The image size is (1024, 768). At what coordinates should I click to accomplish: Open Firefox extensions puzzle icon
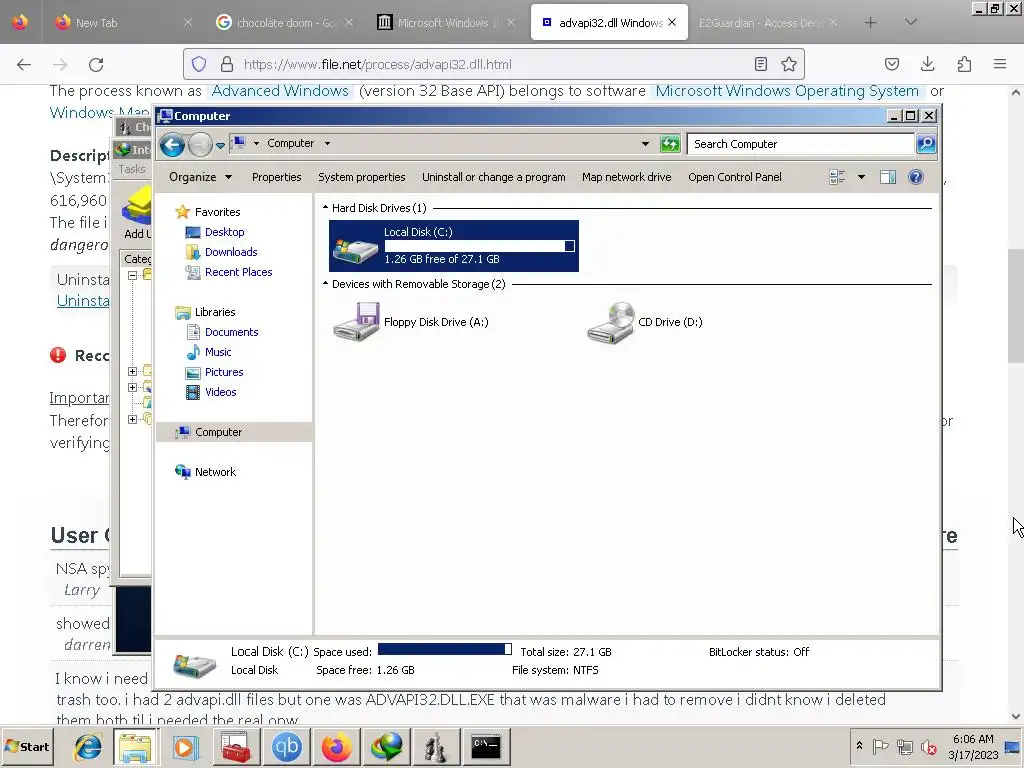(x=964, y=64)
